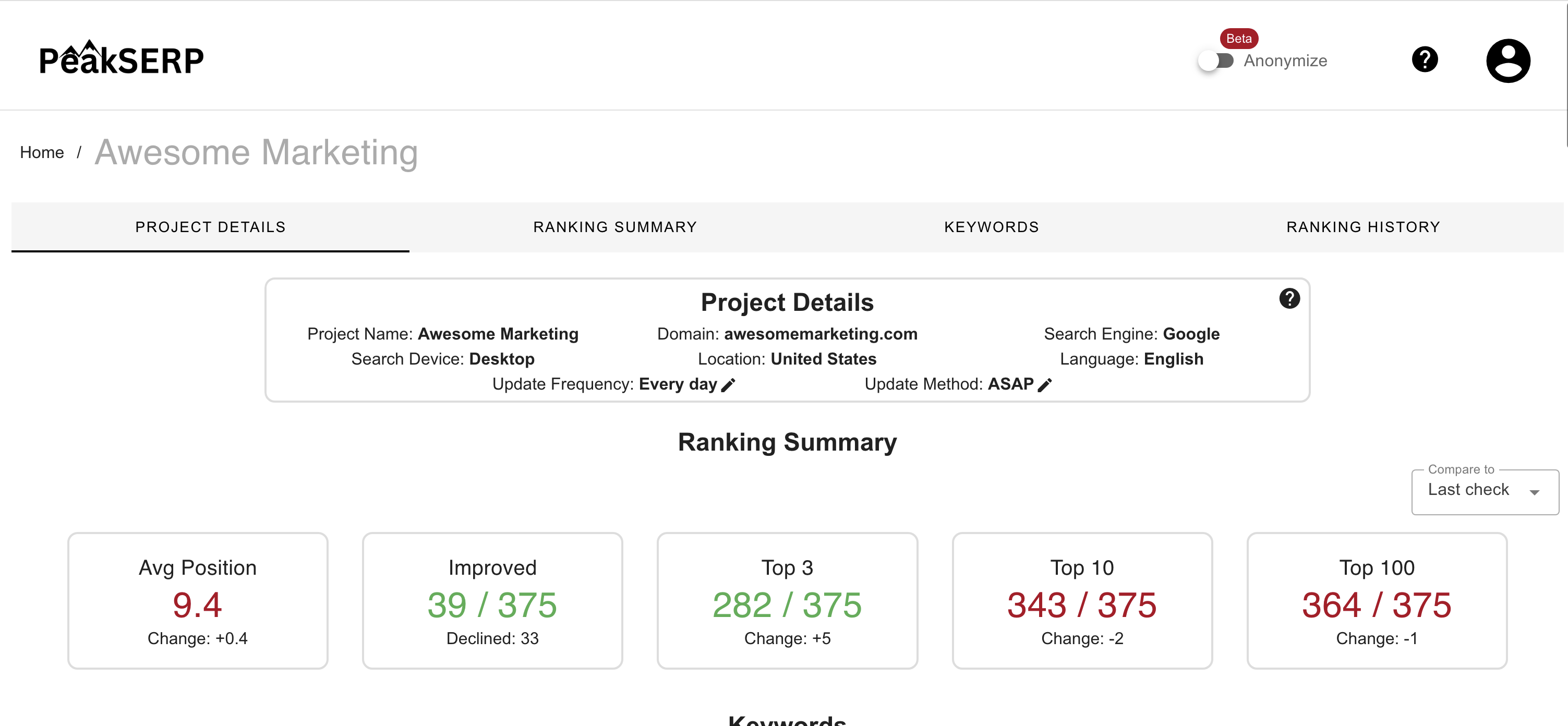Toggle the Anonymize switch
The width and height of the screenshot is (1568, 726).
(1215, 61)
